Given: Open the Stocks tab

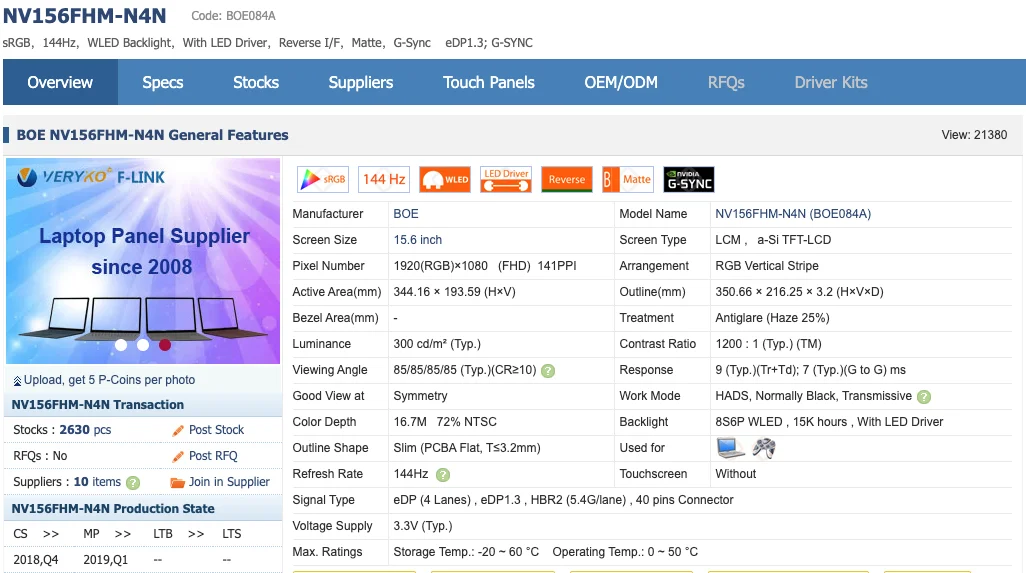Looking at the screenshot, I should (x=256, y=82).
